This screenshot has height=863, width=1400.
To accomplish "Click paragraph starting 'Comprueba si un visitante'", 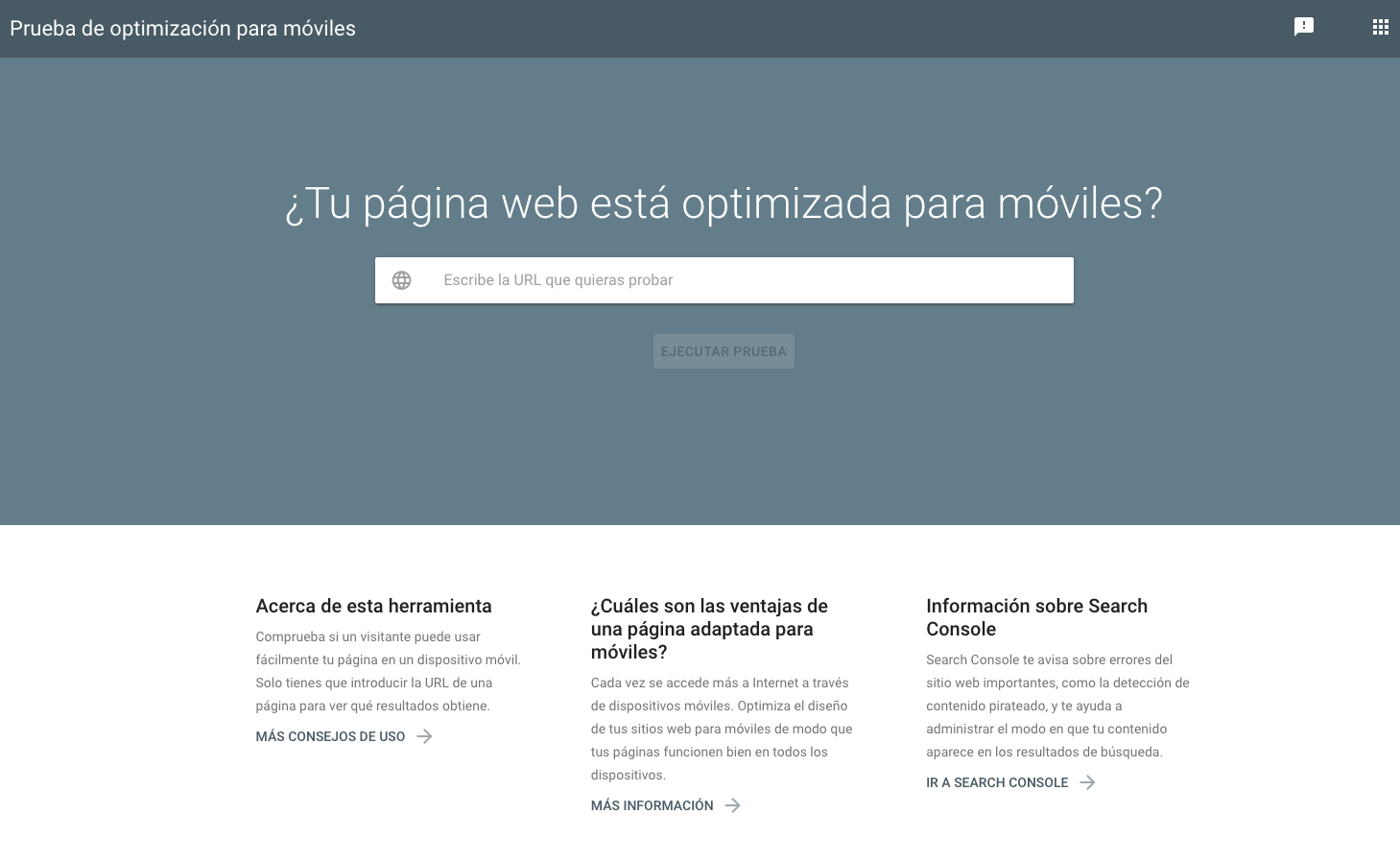I will (x=389, y=671).
